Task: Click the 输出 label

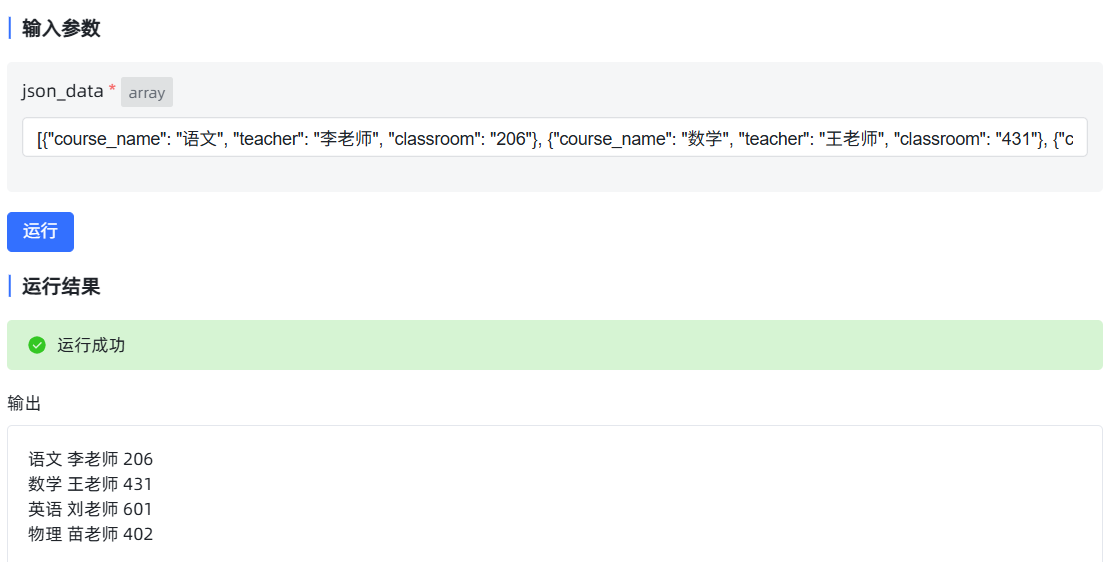Action: point(24,403)
